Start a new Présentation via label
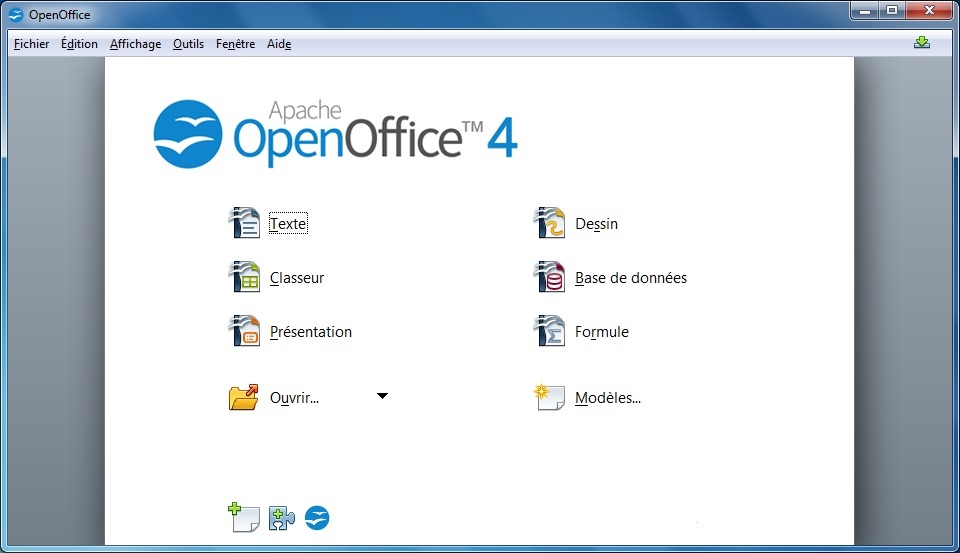 (x=310, y=332)
